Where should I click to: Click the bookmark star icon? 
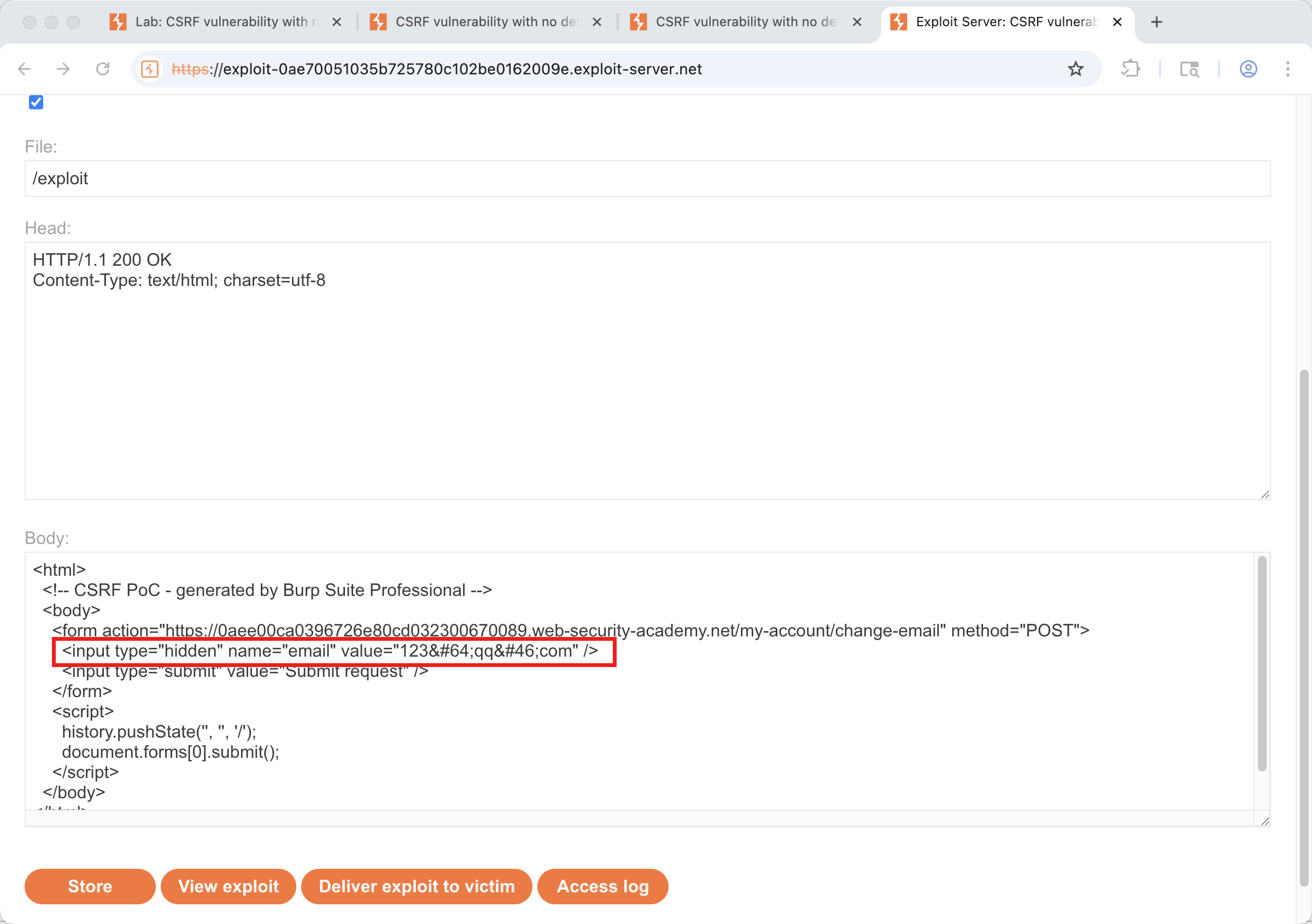(x=1075, y=69)
